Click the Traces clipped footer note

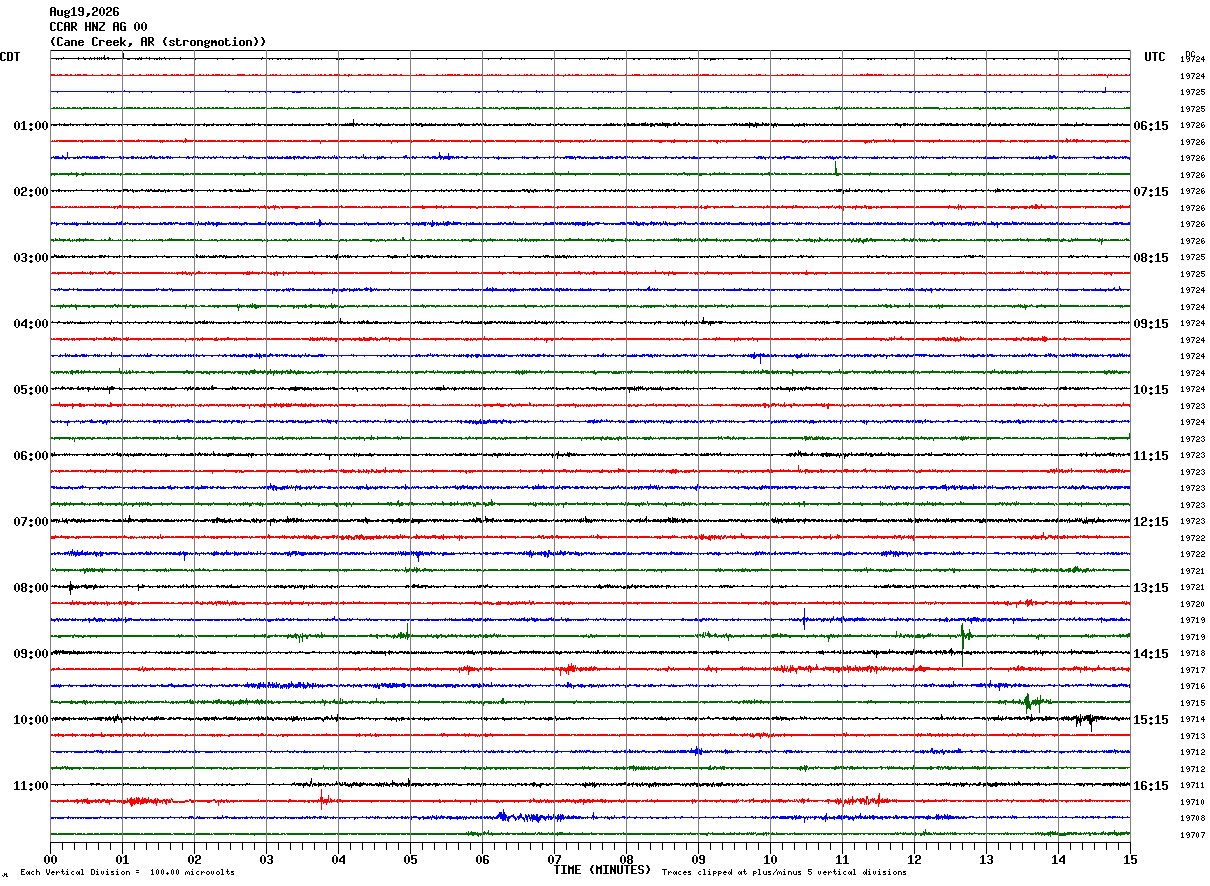pos(784,872)
